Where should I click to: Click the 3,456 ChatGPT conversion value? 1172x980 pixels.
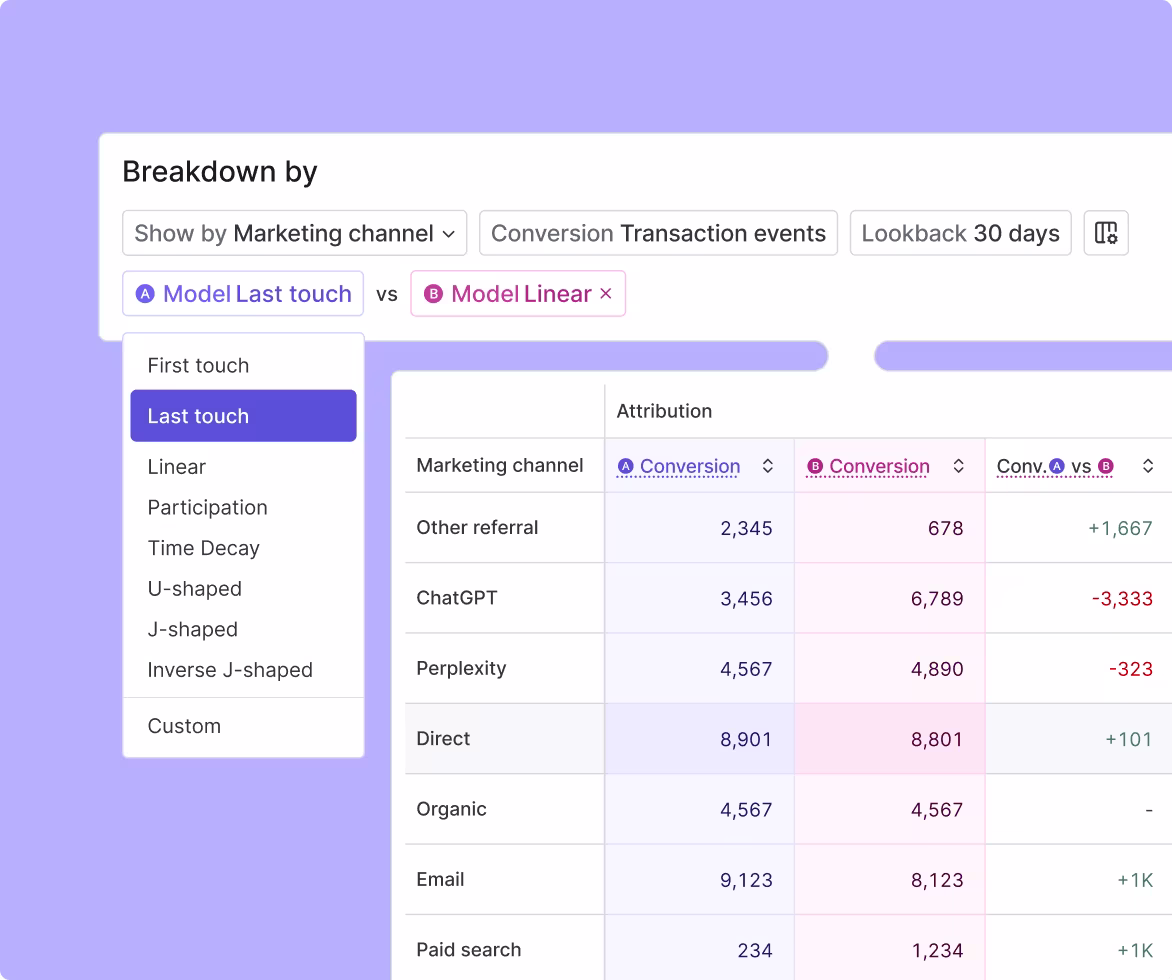[x=746, y=599]
